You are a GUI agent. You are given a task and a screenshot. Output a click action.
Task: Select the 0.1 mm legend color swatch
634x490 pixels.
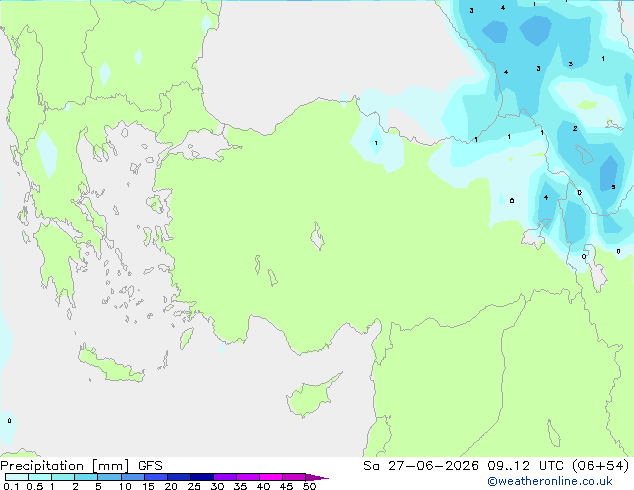coord(17,477)
